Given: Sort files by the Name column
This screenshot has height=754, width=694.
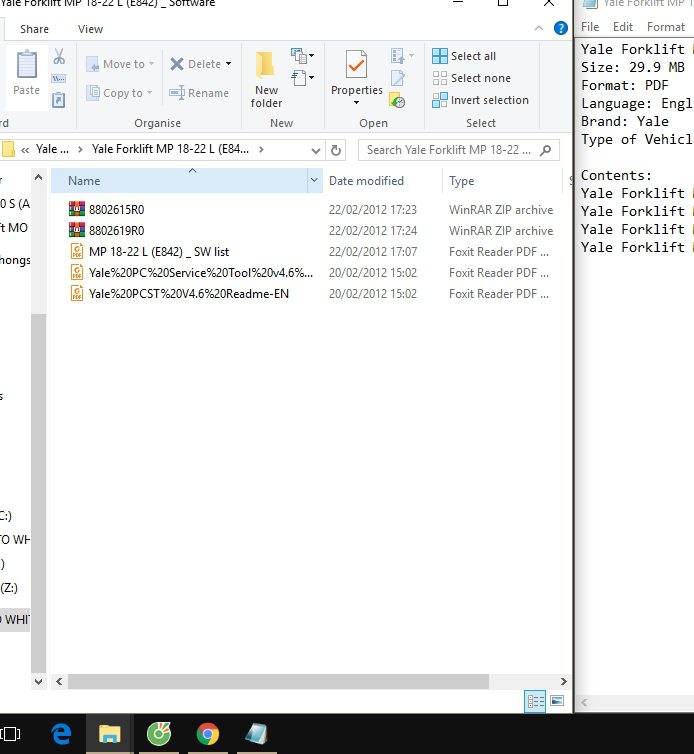Looking at the screenshot, I should click(179, 181).
